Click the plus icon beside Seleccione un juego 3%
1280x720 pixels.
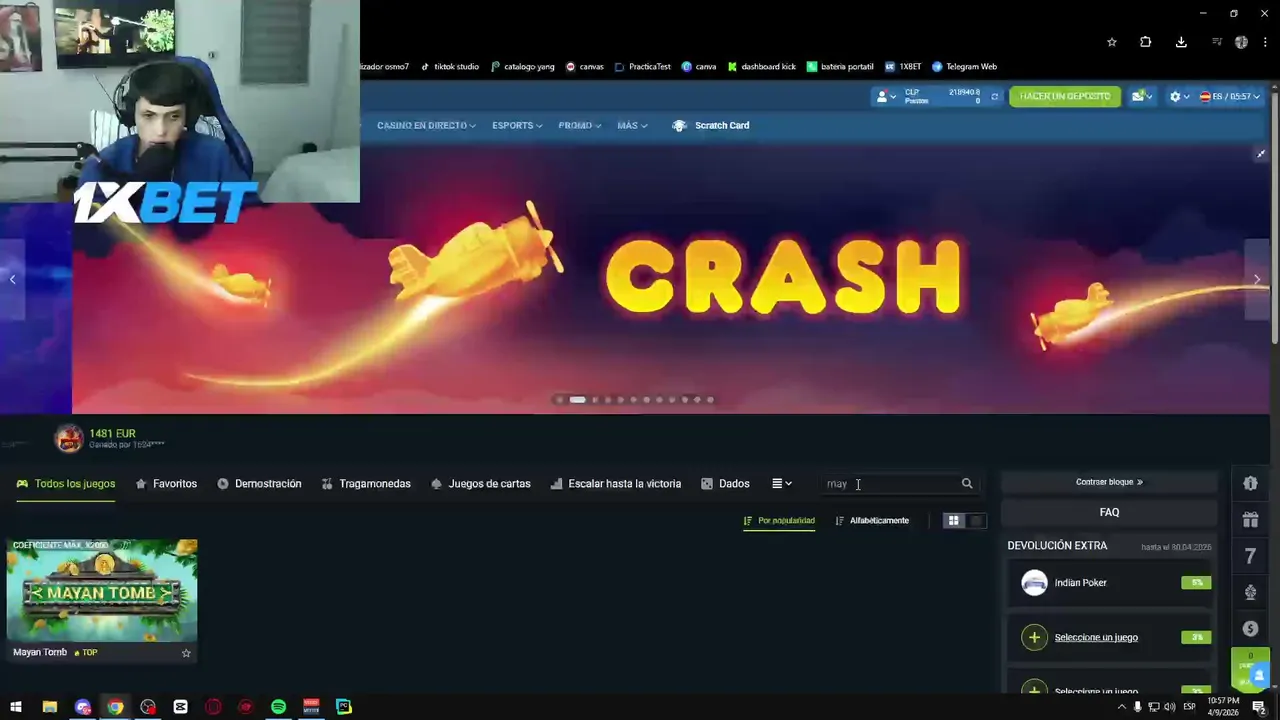pyautogui.click(x=1034, y=637)
